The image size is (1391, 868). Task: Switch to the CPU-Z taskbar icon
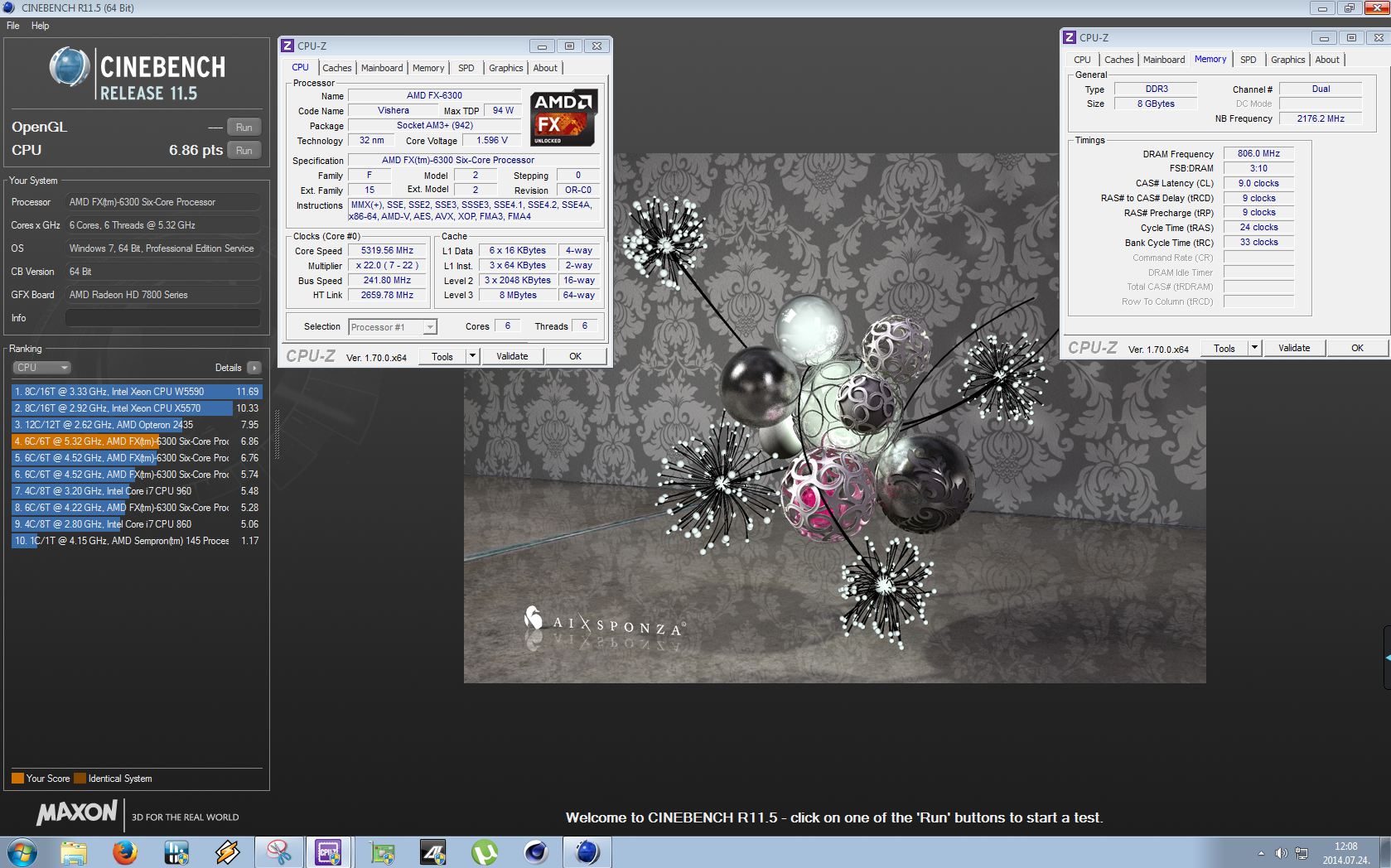[329, 852]
